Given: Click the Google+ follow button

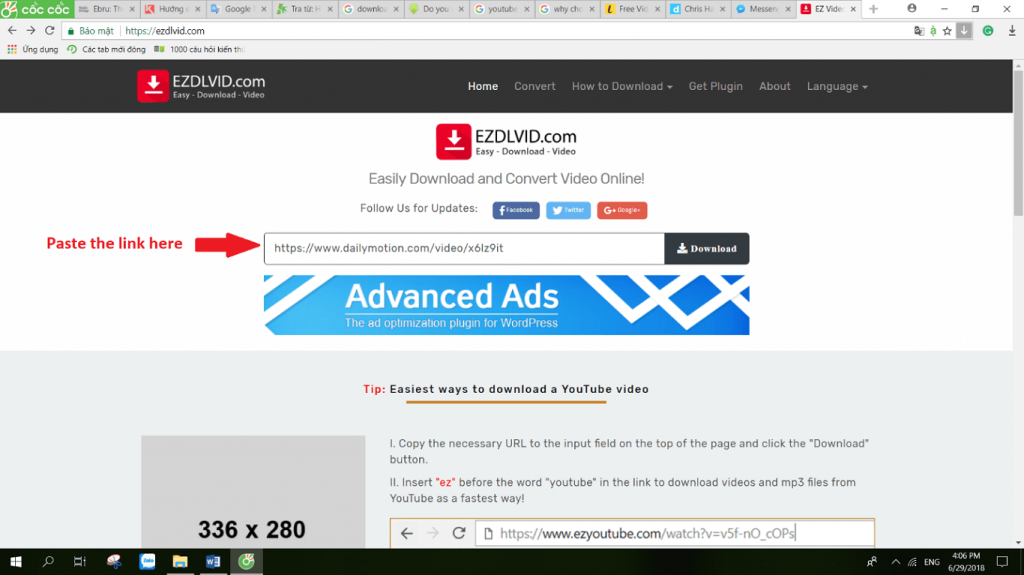Looking at the screenshot, I should (x=622, y=210).
